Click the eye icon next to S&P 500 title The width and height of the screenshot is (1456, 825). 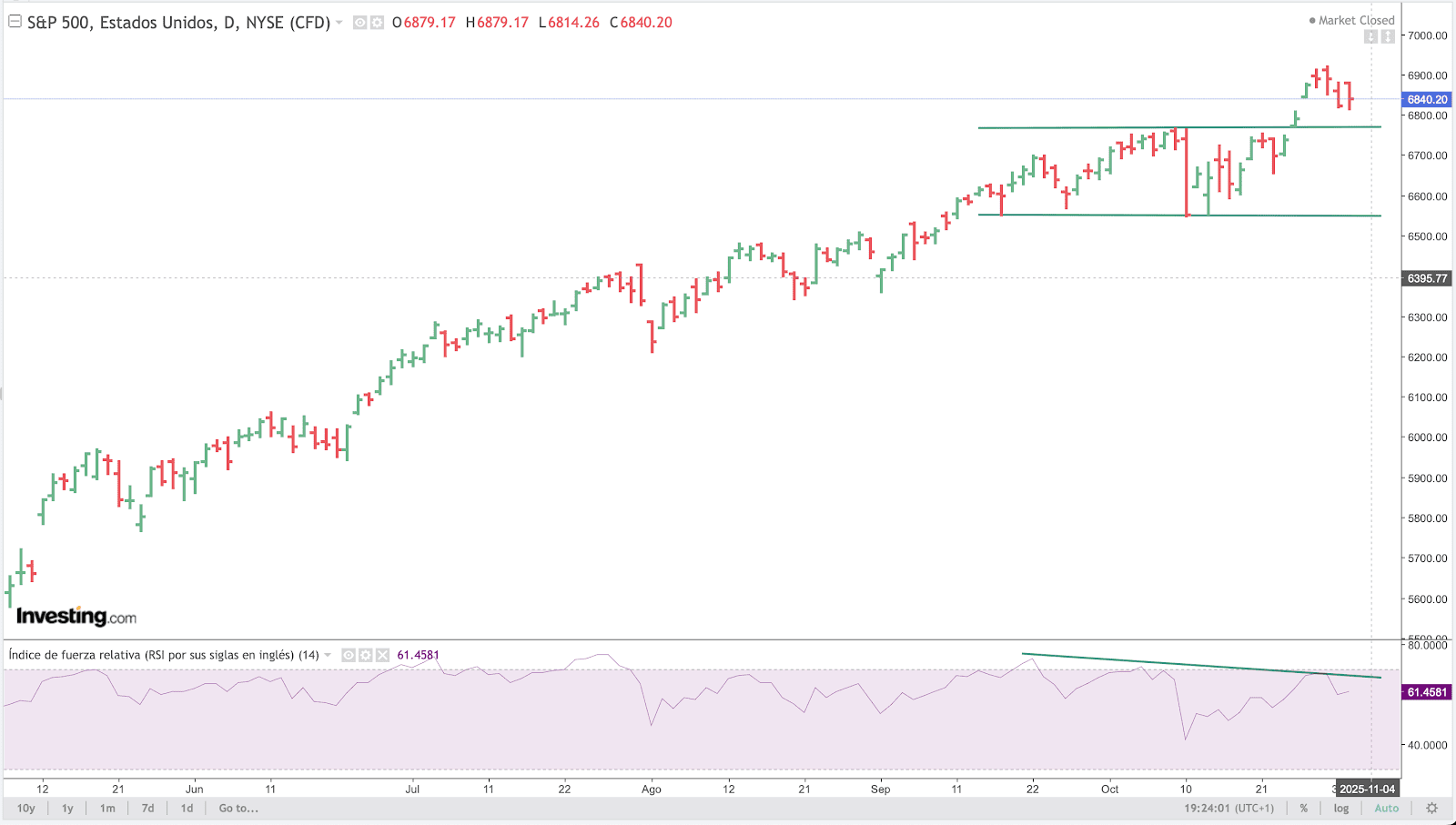click(359, 22)
